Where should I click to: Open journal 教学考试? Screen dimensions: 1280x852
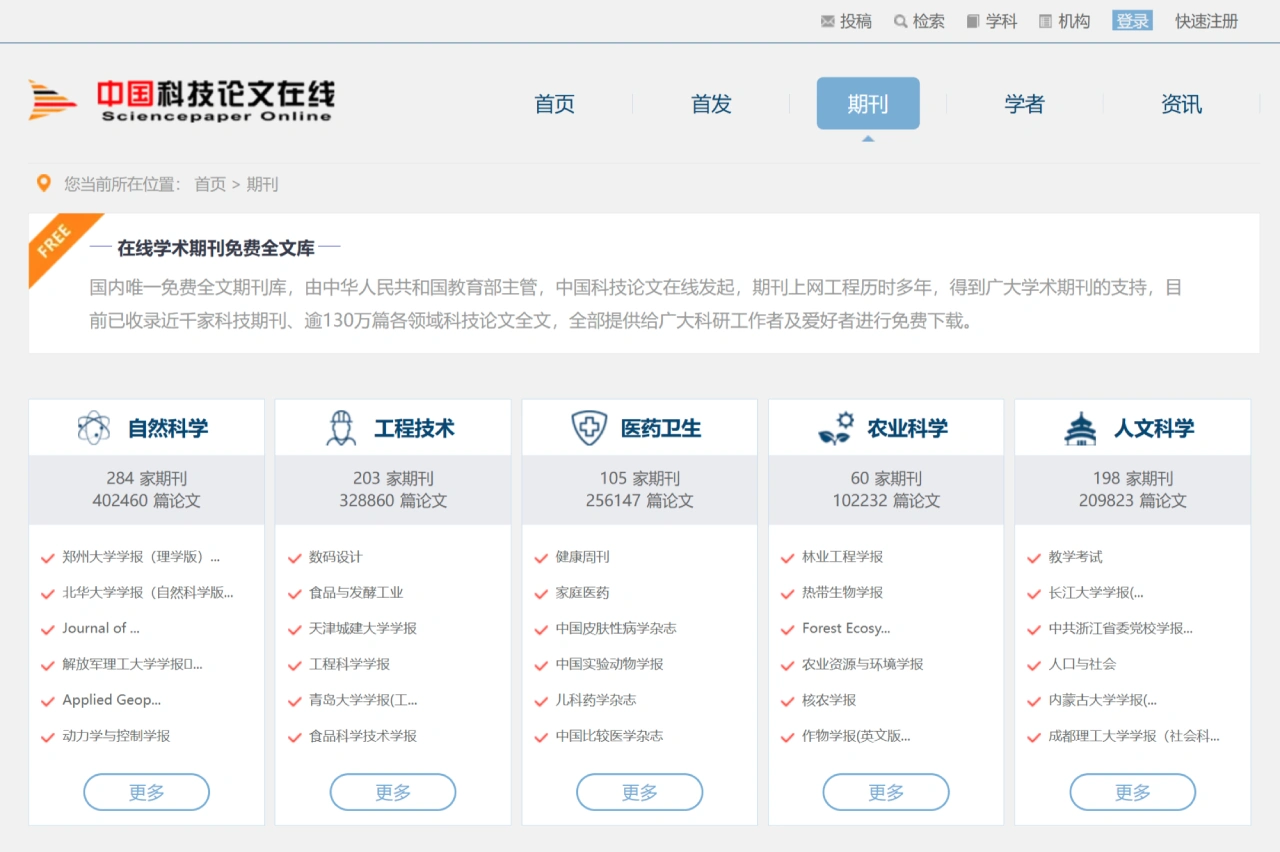(1075, 557)
